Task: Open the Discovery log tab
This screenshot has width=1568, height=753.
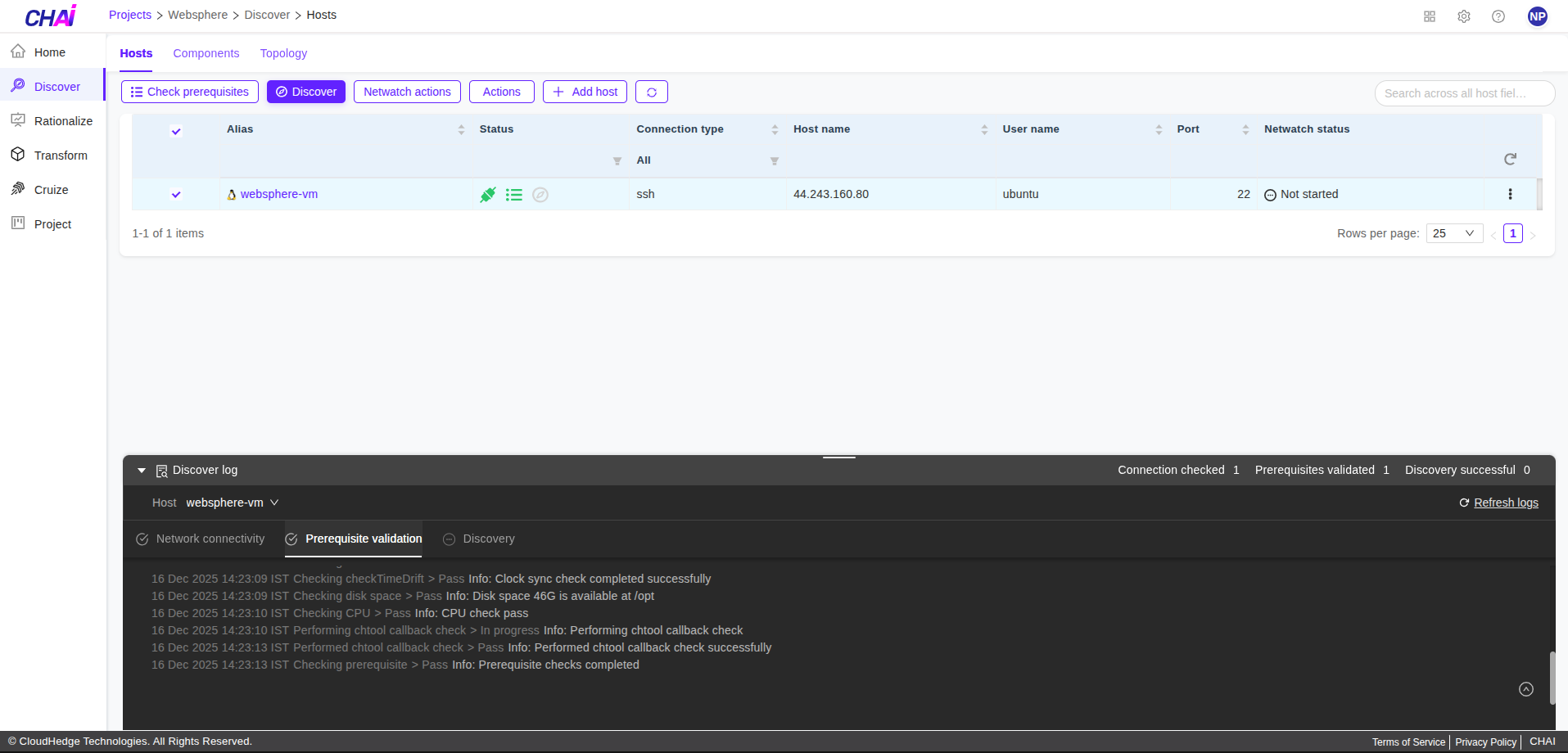Action: coord(479,539)
